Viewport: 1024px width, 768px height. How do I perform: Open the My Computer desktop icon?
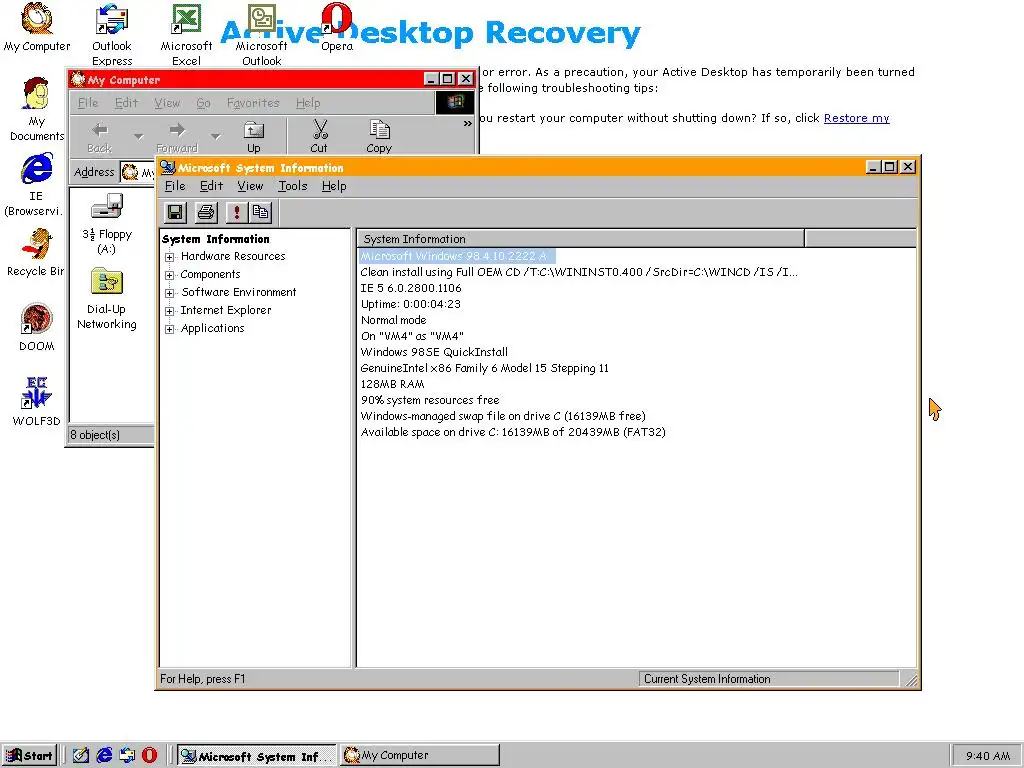tap(37, 28)
